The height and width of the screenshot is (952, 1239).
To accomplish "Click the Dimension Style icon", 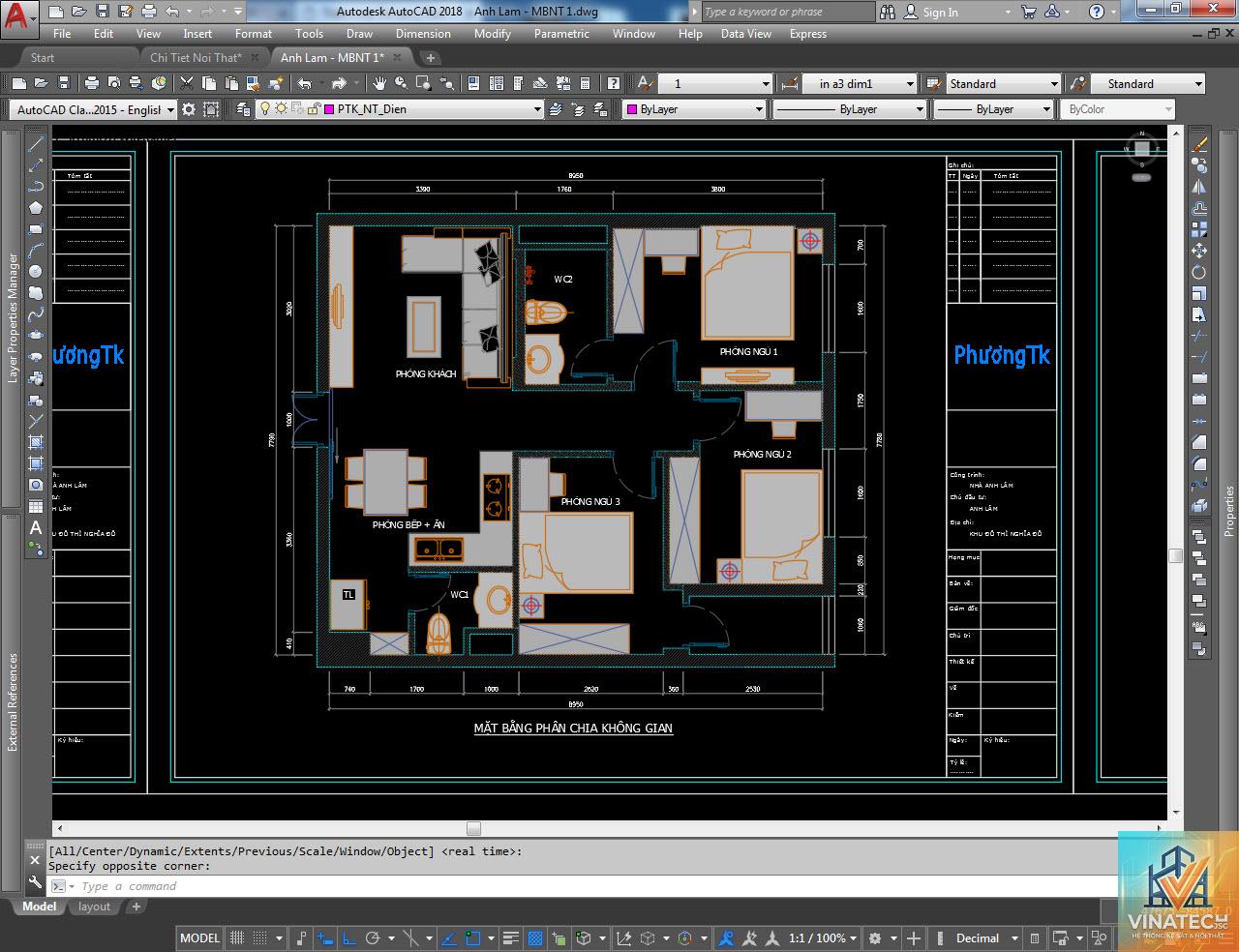I will point(789,83).
